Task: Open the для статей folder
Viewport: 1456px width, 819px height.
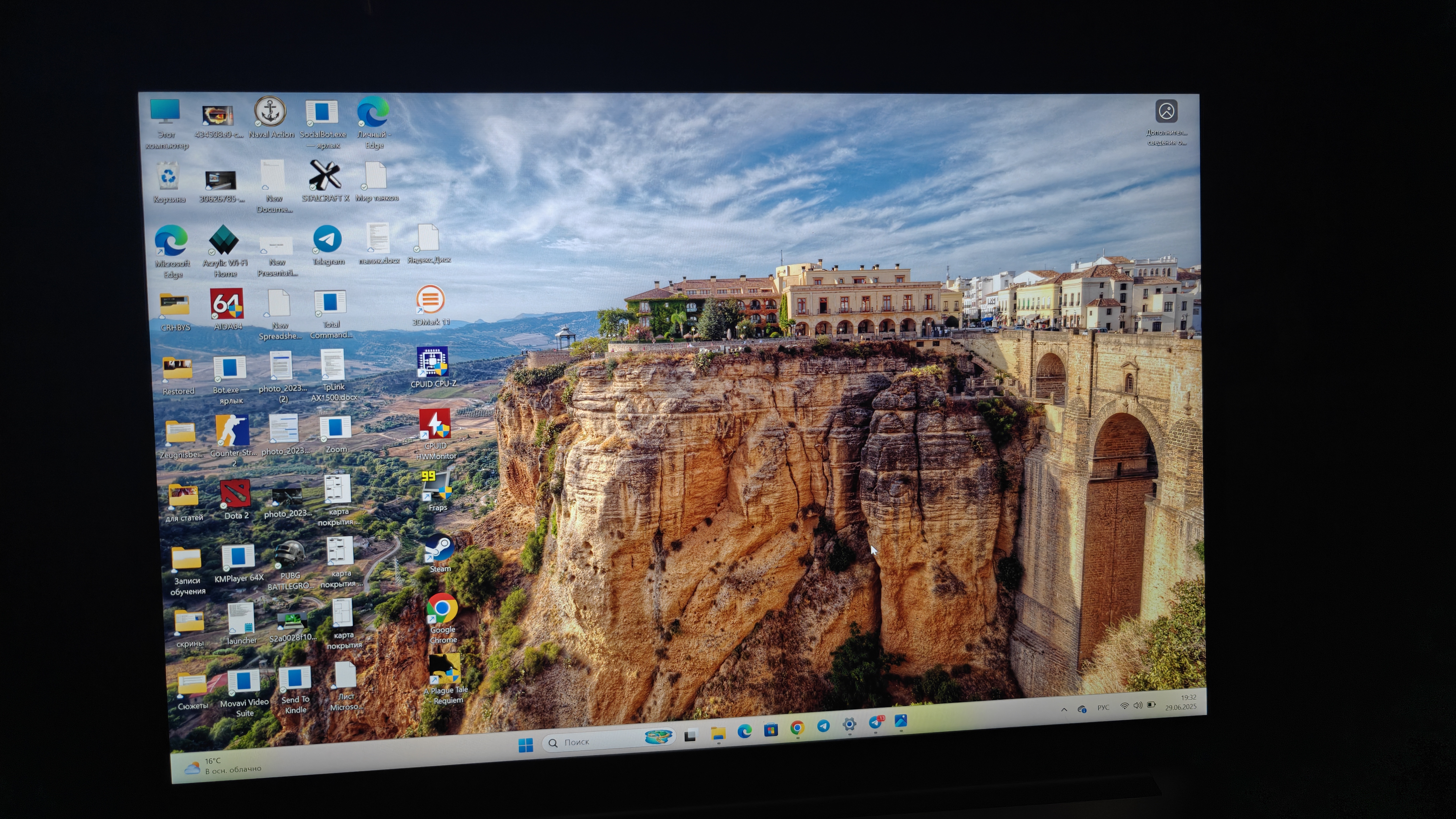Action: tap(184, 503)
